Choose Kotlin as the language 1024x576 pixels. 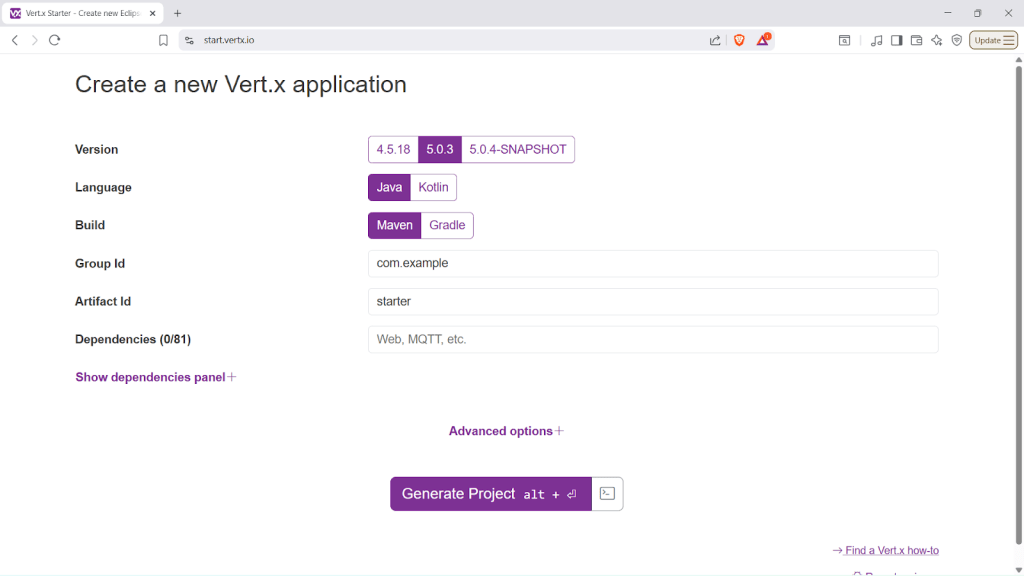click(x=433, y=188)
